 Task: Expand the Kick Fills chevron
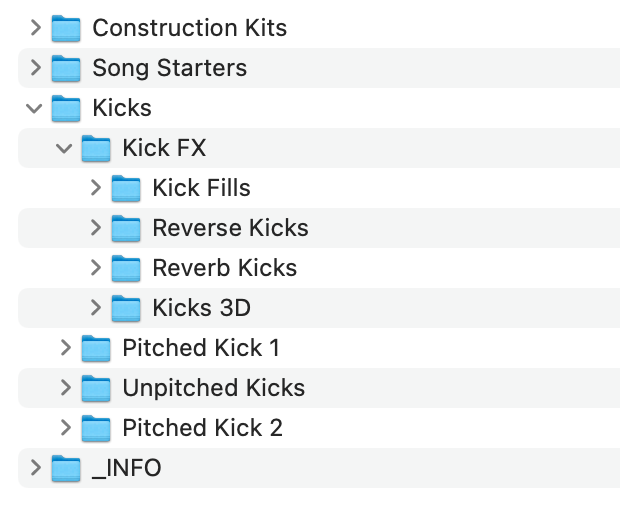click(96, 188)
